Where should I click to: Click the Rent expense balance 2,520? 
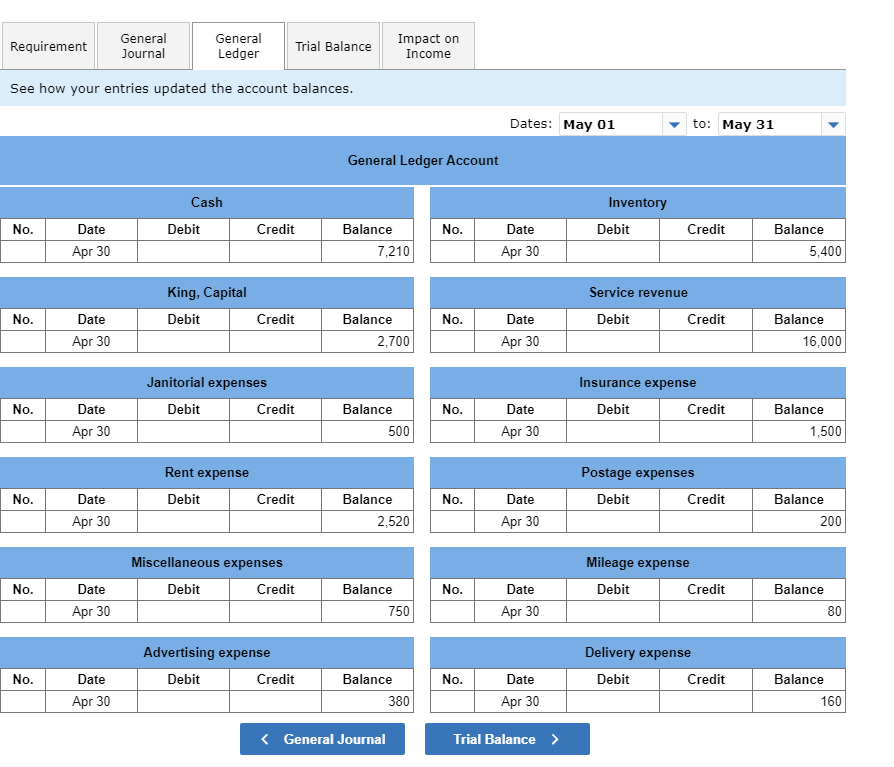(x=367, y=522)
